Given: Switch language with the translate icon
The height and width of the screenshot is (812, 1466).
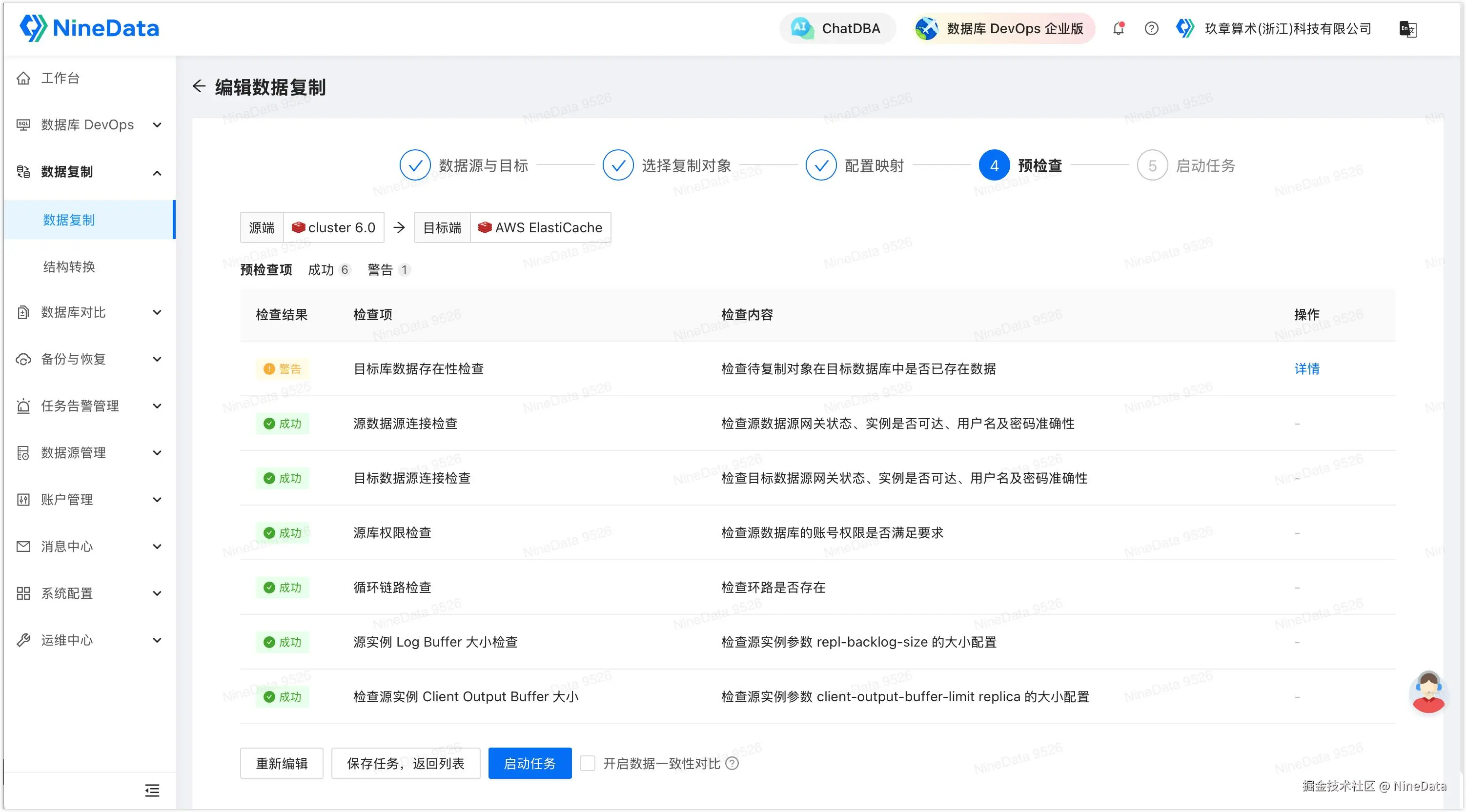Looking at the screenshot, I should [x=1407, y=28].
